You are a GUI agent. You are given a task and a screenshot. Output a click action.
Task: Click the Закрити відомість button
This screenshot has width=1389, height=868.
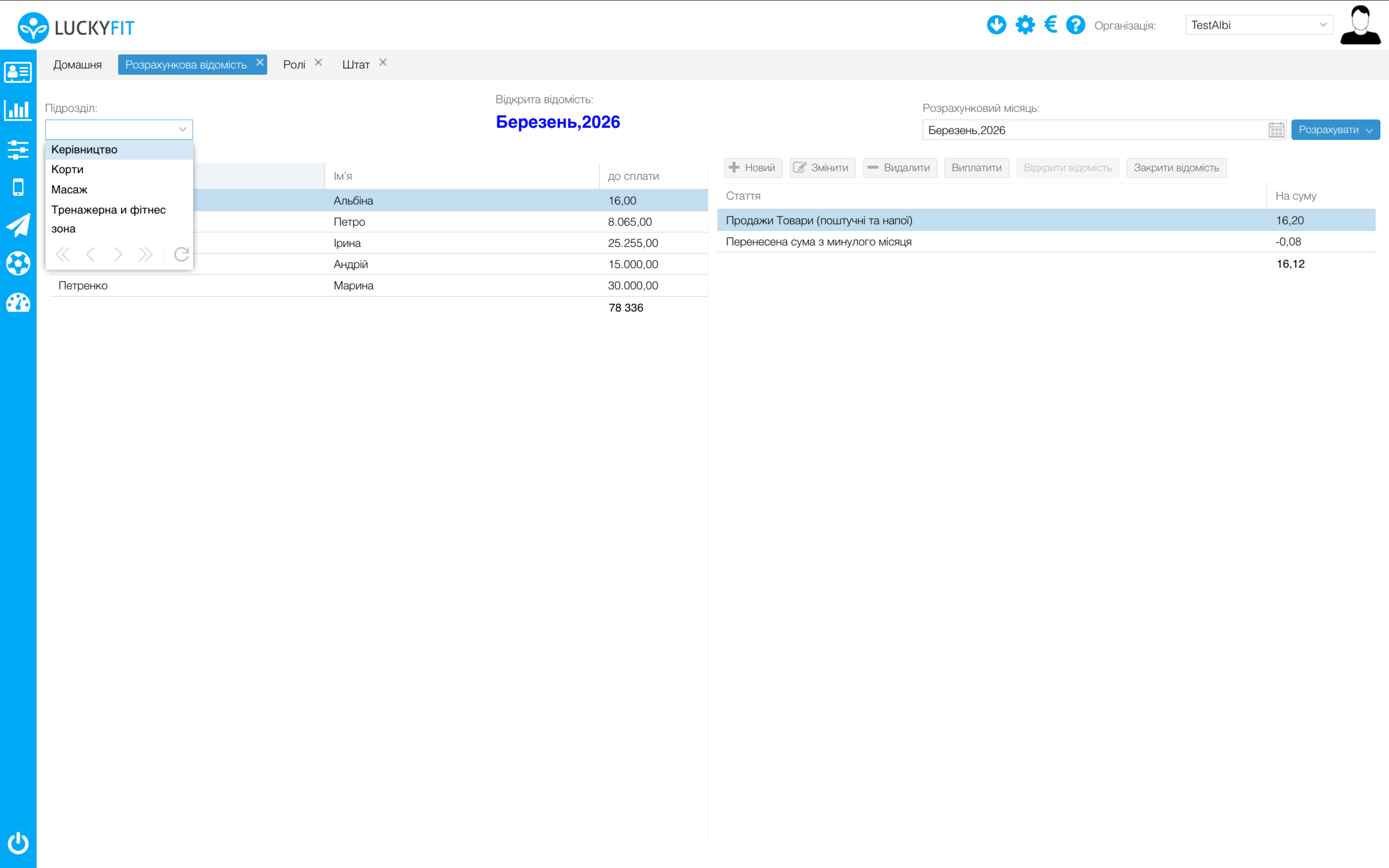point(1176,168)
